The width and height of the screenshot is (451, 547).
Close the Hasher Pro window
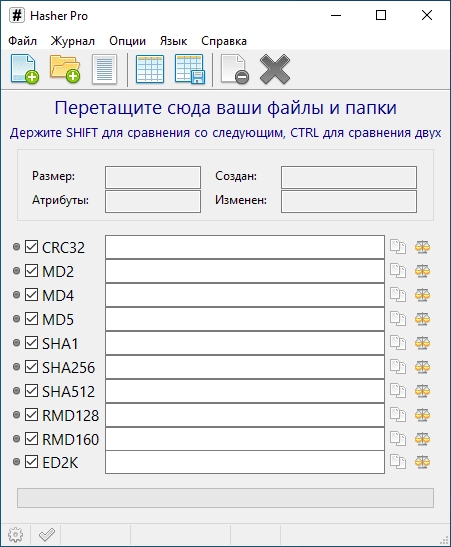click(427, 15)
